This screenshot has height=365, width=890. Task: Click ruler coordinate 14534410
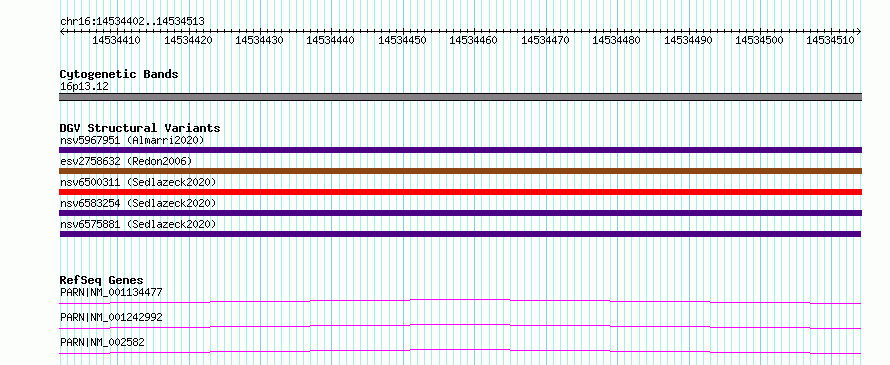click(116, 40)
